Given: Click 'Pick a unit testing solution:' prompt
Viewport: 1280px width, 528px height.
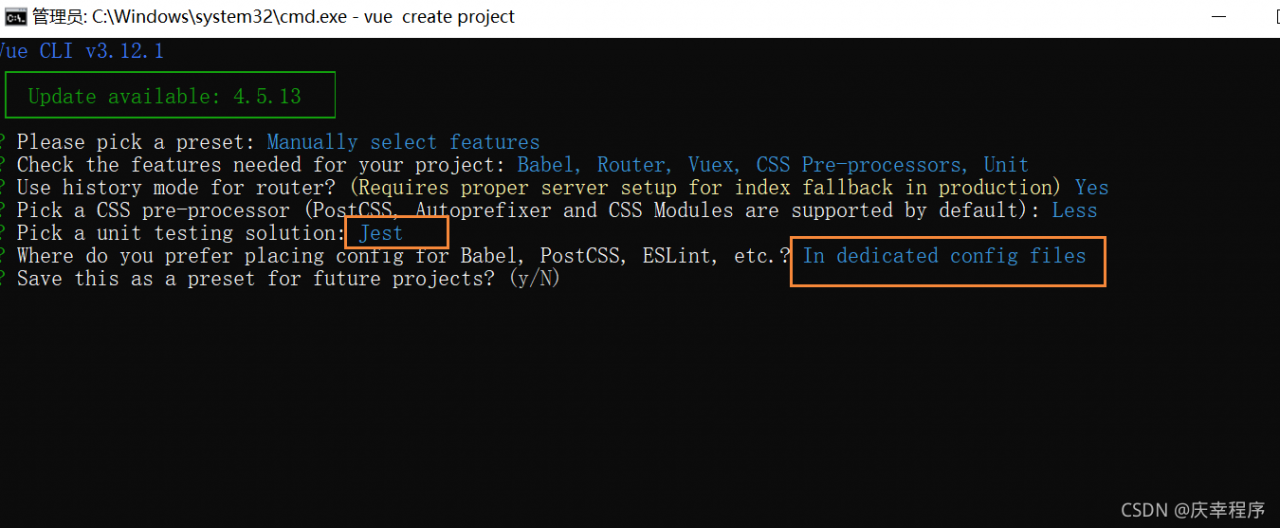Looking at the screenshot, I should [181, 233].
